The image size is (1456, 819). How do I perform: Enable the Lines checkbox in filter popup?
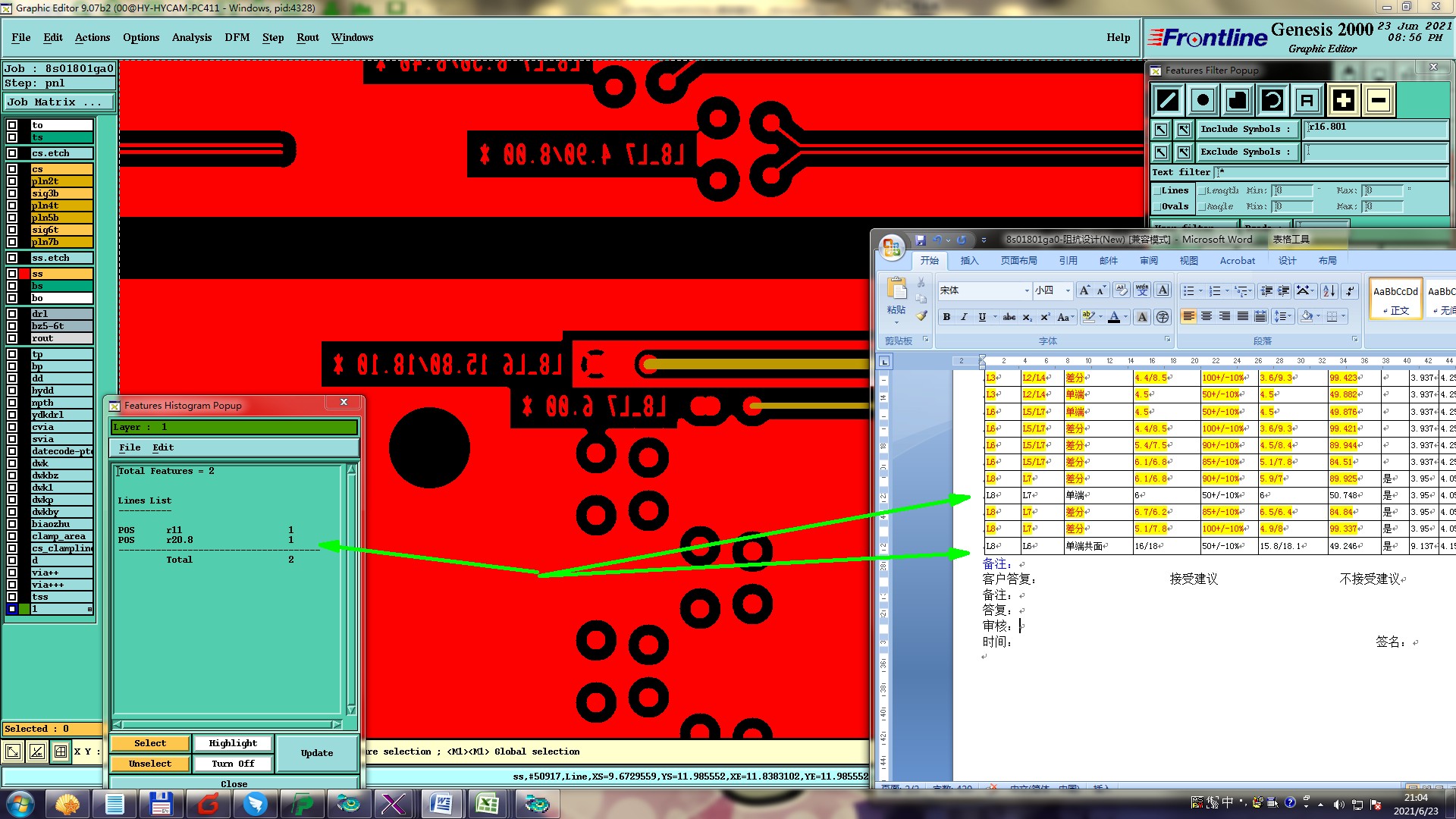point(1157,191)
